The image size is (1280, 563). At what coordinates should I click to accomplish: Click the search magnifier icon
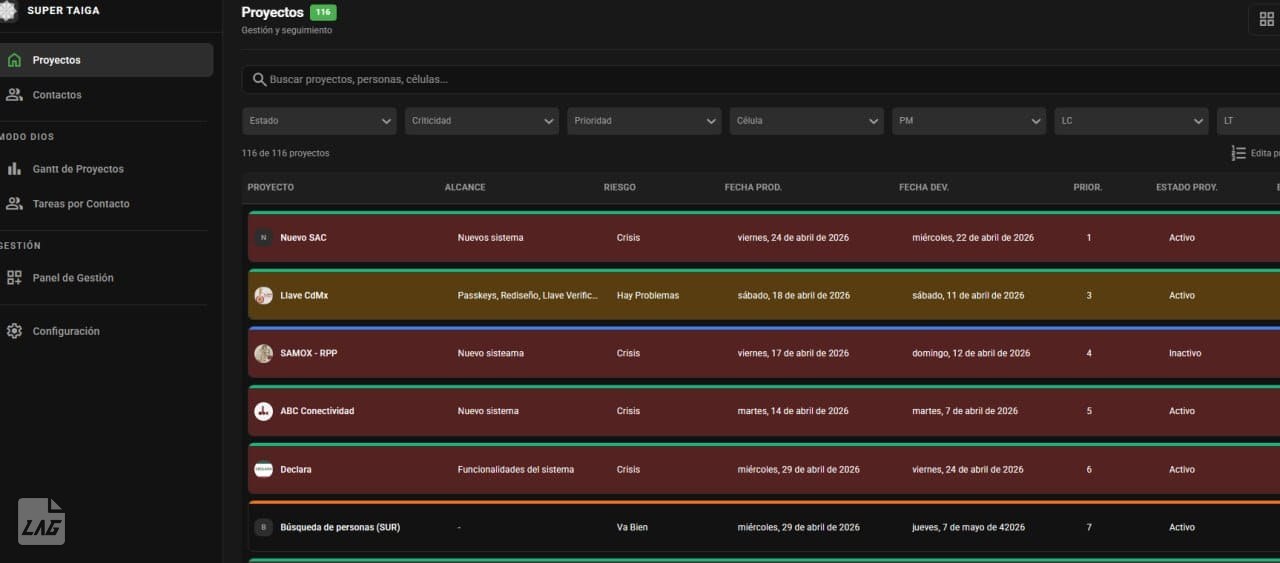coord(259,79)
